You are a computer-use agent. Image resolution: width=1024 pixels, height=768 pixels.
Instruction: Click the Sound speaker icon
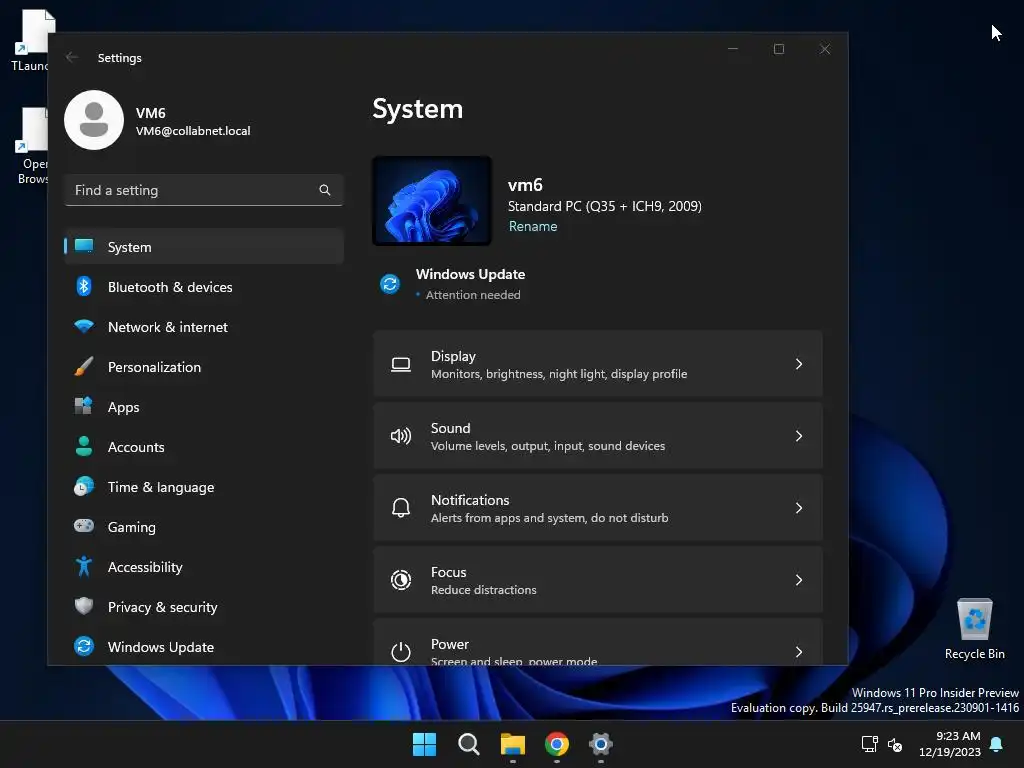[400, 436]
